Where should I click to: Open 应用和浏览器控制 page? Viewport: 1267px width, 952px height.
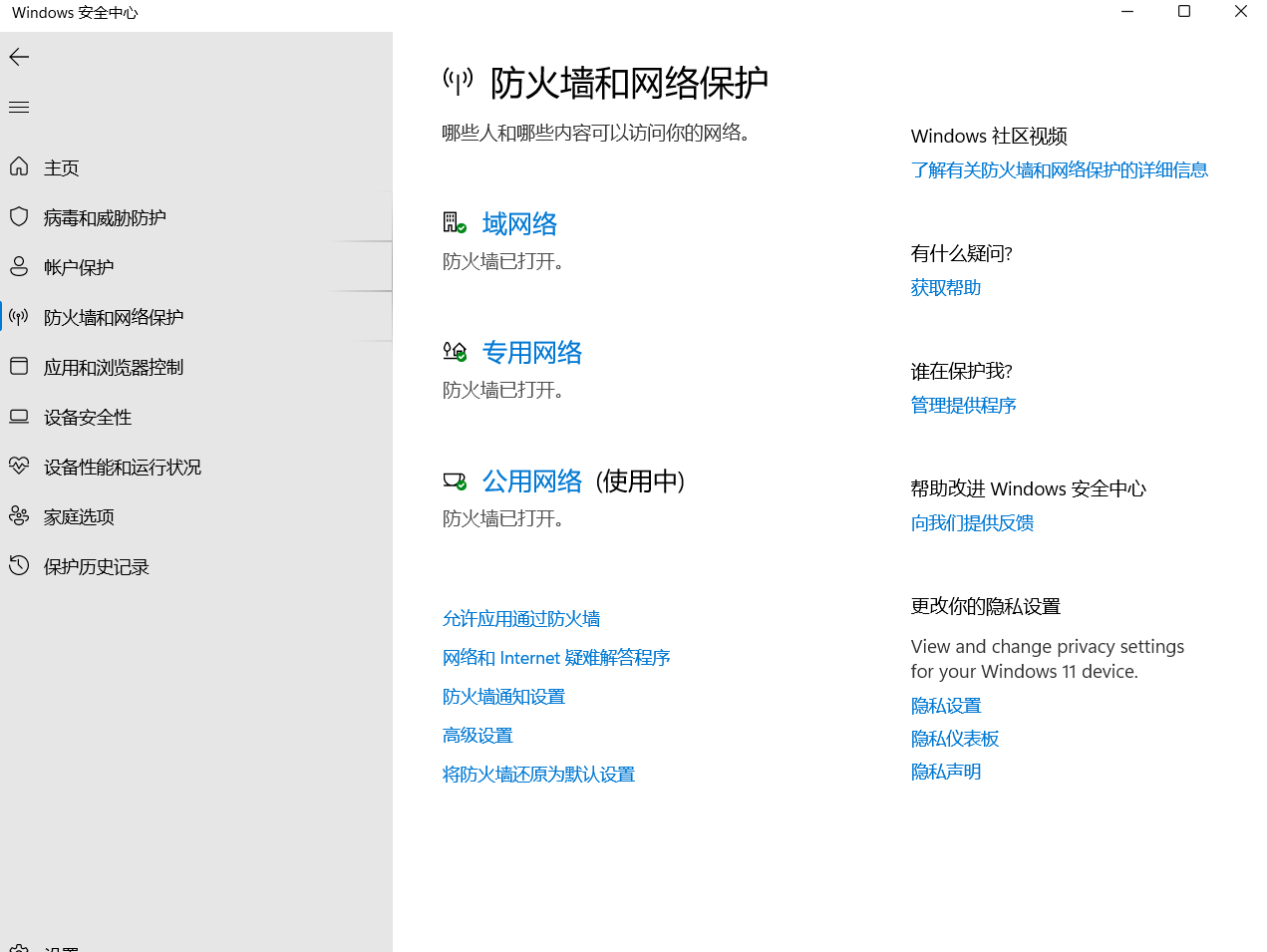[196, 367]
